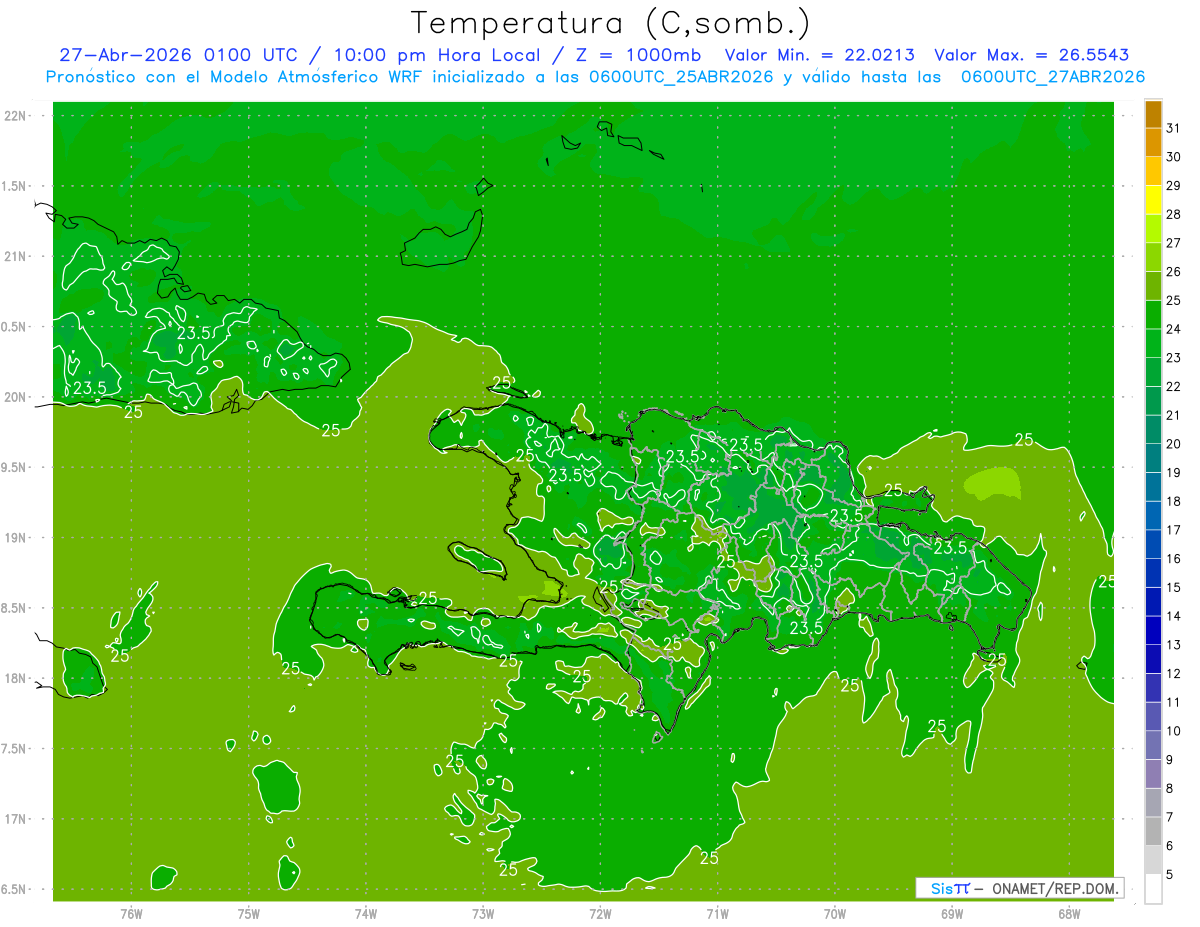Click the light green warm patch near 68.5W

click(993, 485)
